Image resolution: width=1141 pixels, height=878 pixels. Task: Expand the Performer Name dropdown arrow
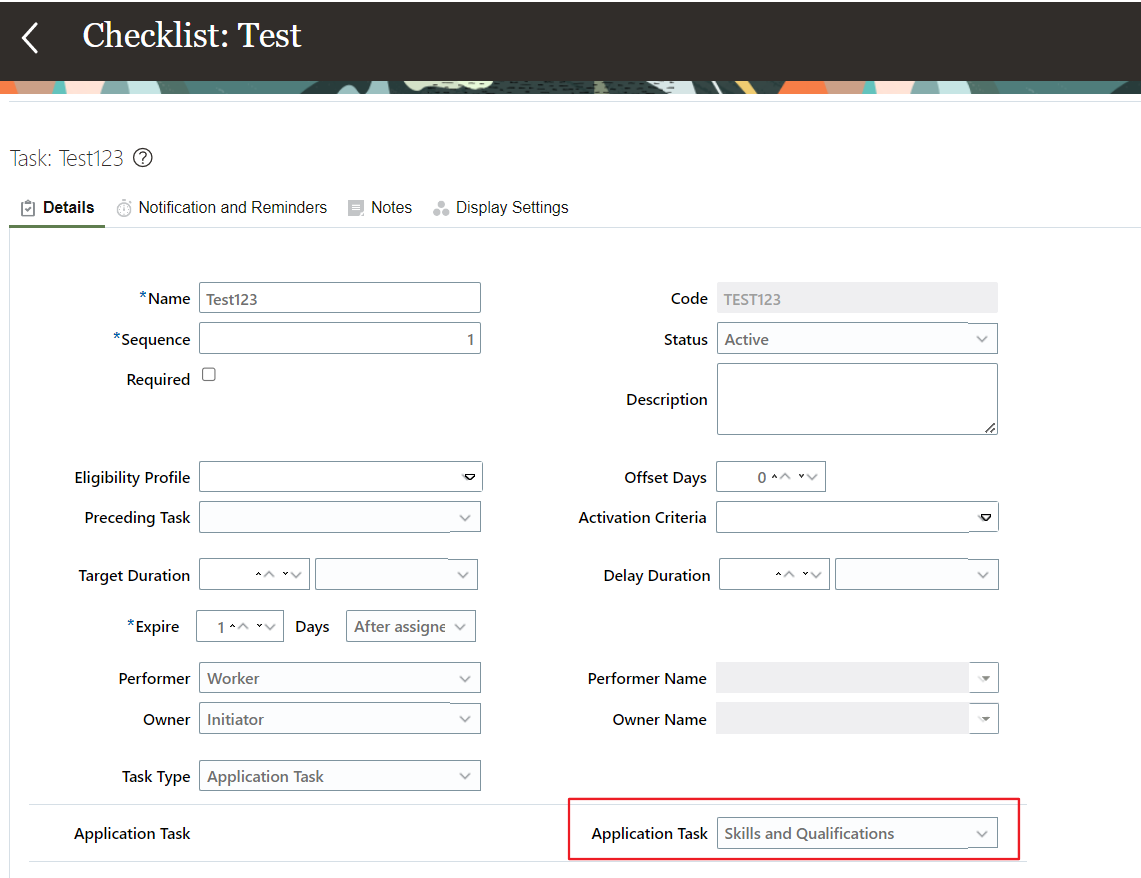pyautogui.click(x=984, y=678)
